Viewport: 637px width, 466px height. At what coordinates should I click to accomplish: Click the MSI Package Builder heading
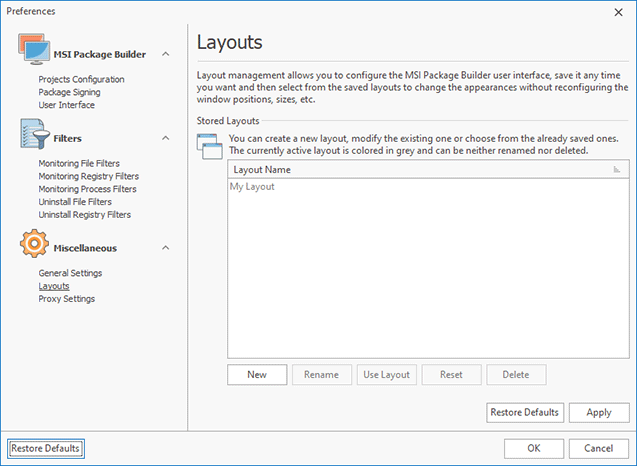100,54
